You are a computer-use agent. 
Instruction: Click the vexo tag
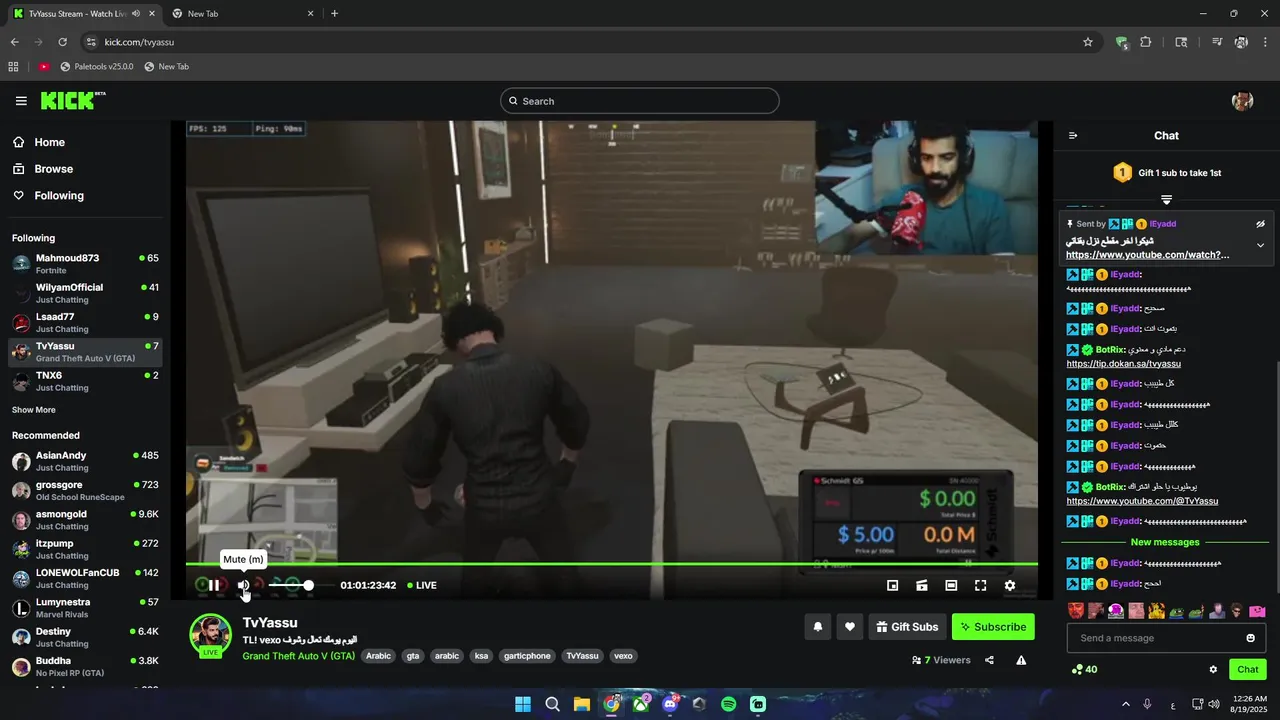[x=623, y=656]
